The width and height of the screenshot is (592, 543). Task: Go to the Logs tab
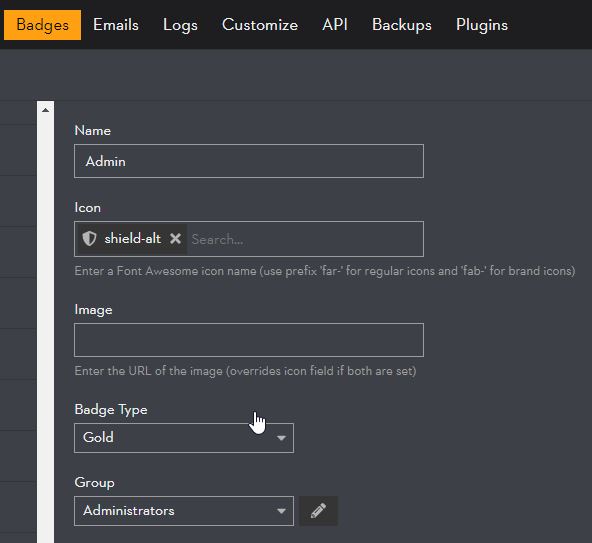tap(180, 25)
